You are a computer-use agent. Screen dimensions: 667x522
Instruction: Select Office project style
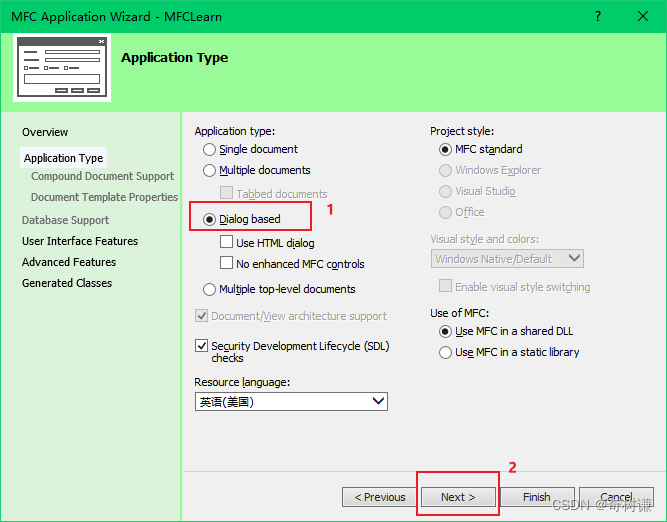(x=445, y=212)
